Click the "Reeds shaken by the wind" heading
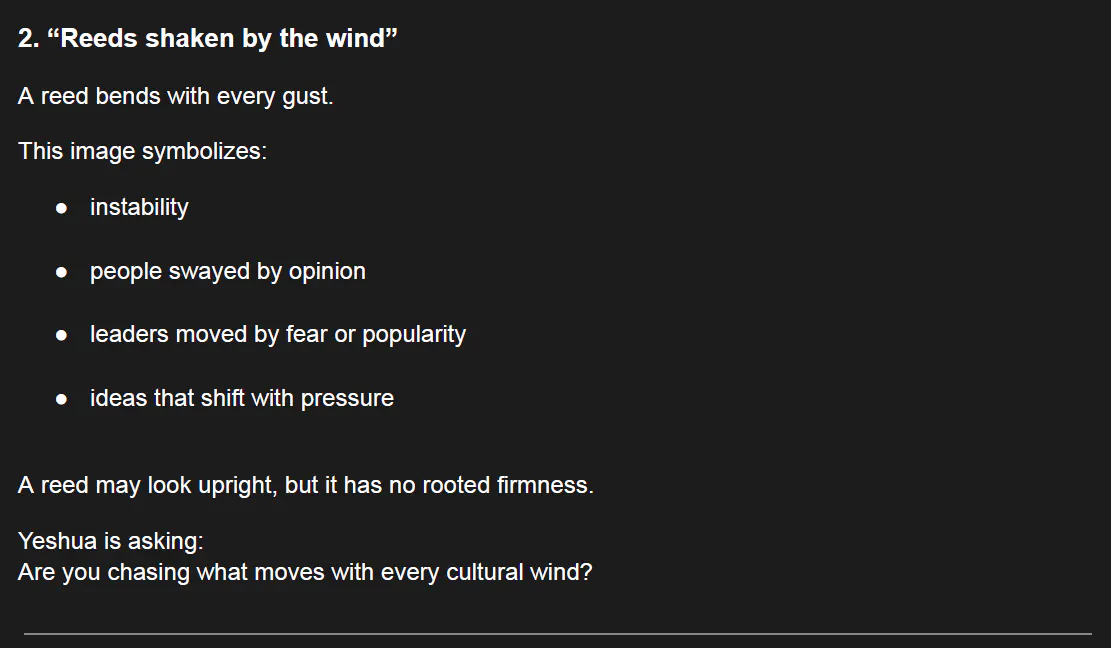Viewport: 1111px width, 648px height. click(222, 39)
